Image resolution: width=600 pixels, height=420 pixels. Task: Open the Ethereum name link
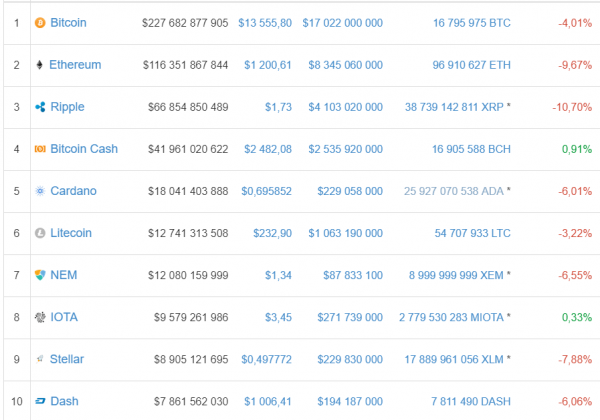pyautogui.click(x=75, y=65)
